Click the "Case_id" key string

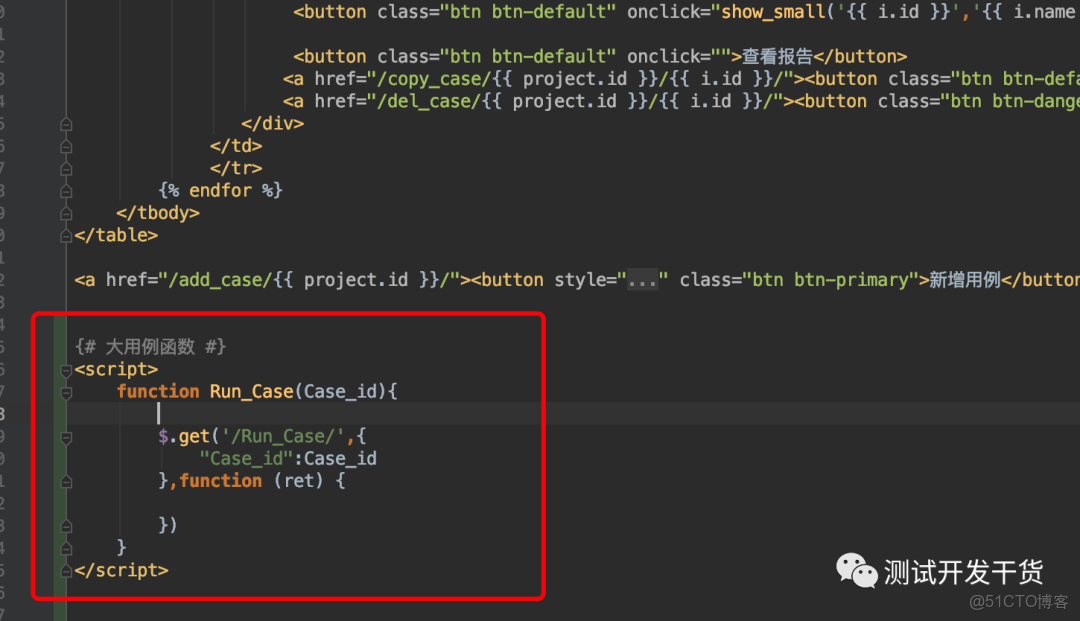click(247, 459)
